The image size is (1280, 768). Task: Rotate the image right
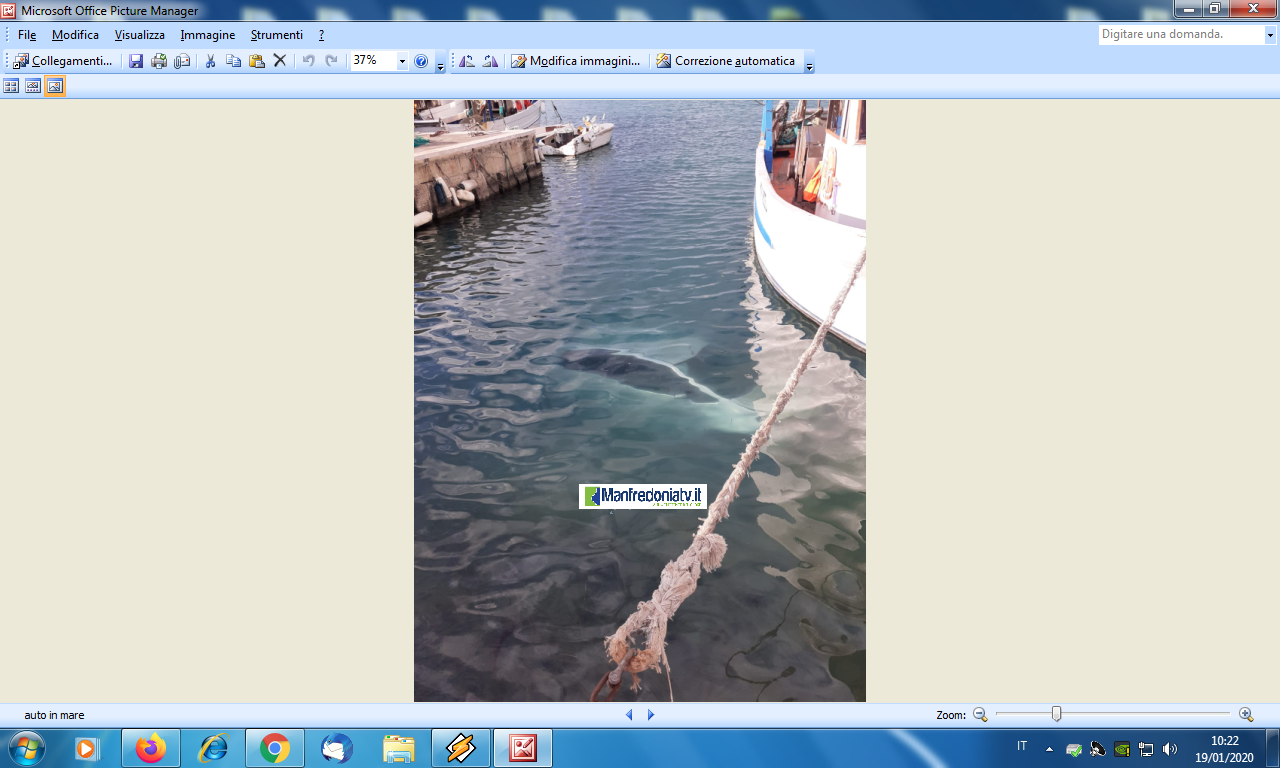click(490, 61)
